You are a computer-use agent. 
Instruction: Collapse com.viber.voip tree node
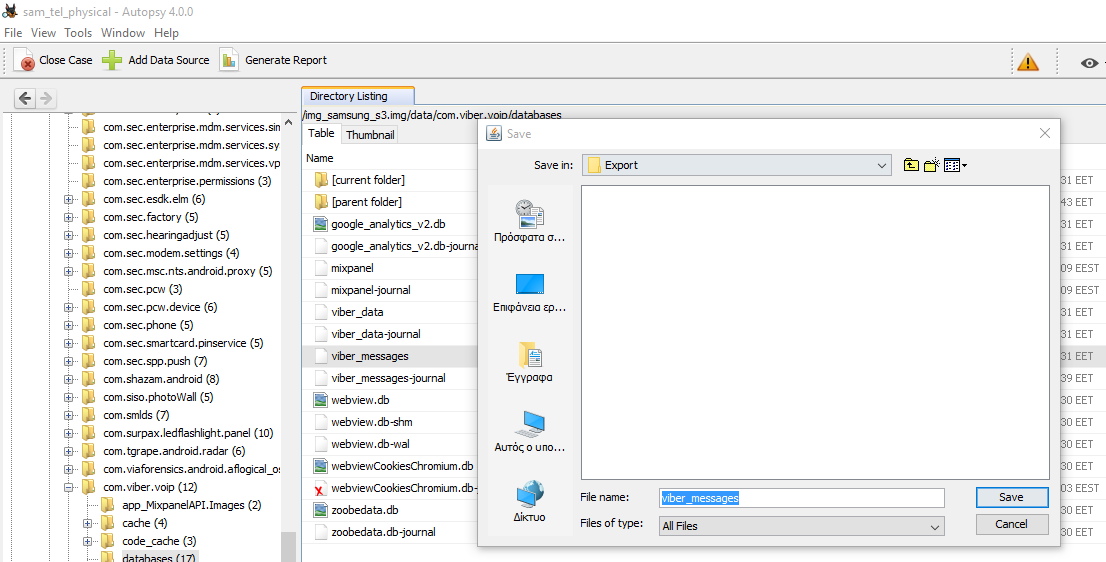tap(68, 487)
